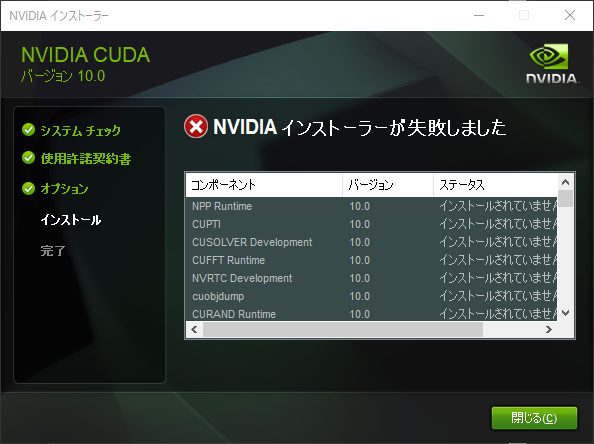Click the horizontal scrollbar thumb

(x=343, y=330)
